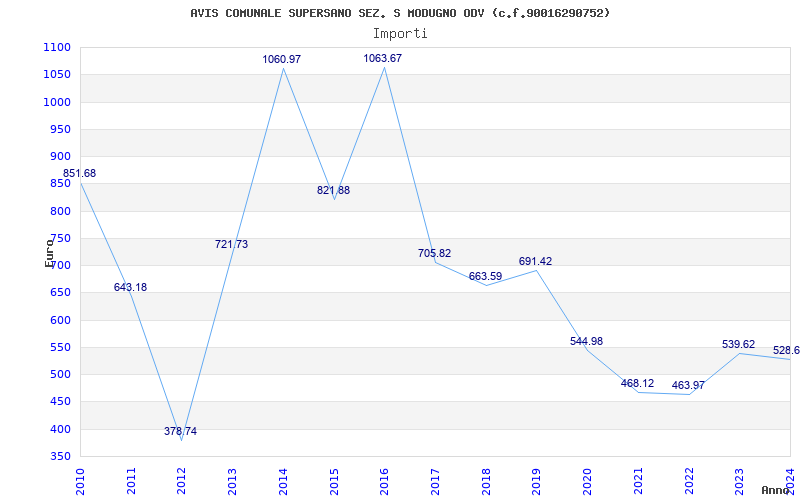
Task: Click the 2020 x-axis year label
Action: click(587, 481)
